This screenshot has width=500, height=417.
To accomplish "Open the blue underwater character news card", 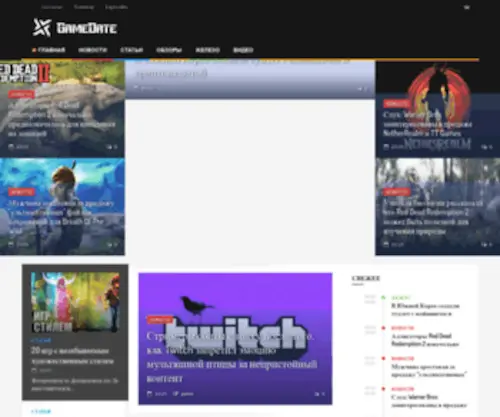I will [62, 207].
